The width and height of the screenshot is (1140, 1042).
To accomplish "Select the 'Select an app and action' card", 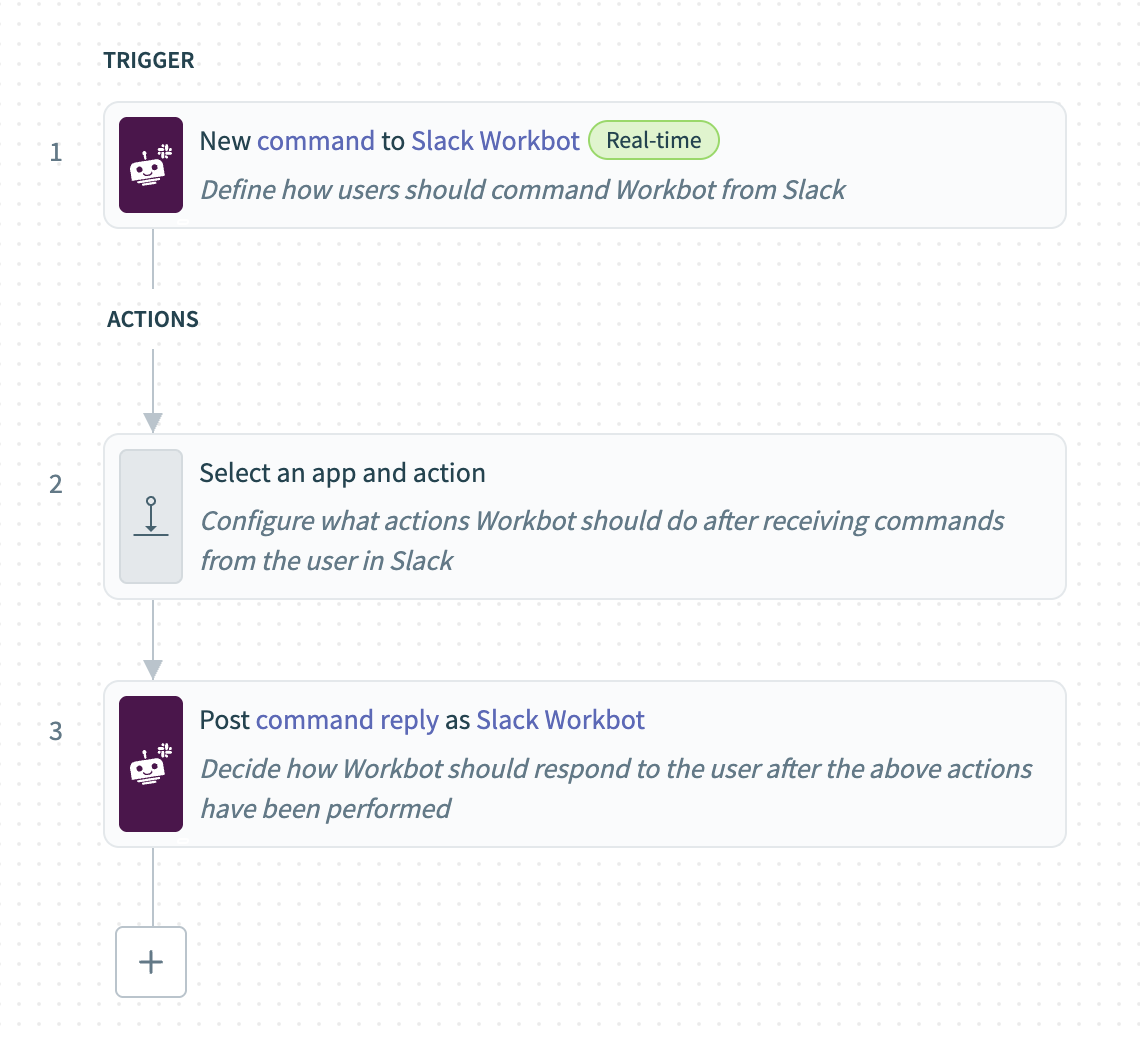I will (x=585, y=516).
